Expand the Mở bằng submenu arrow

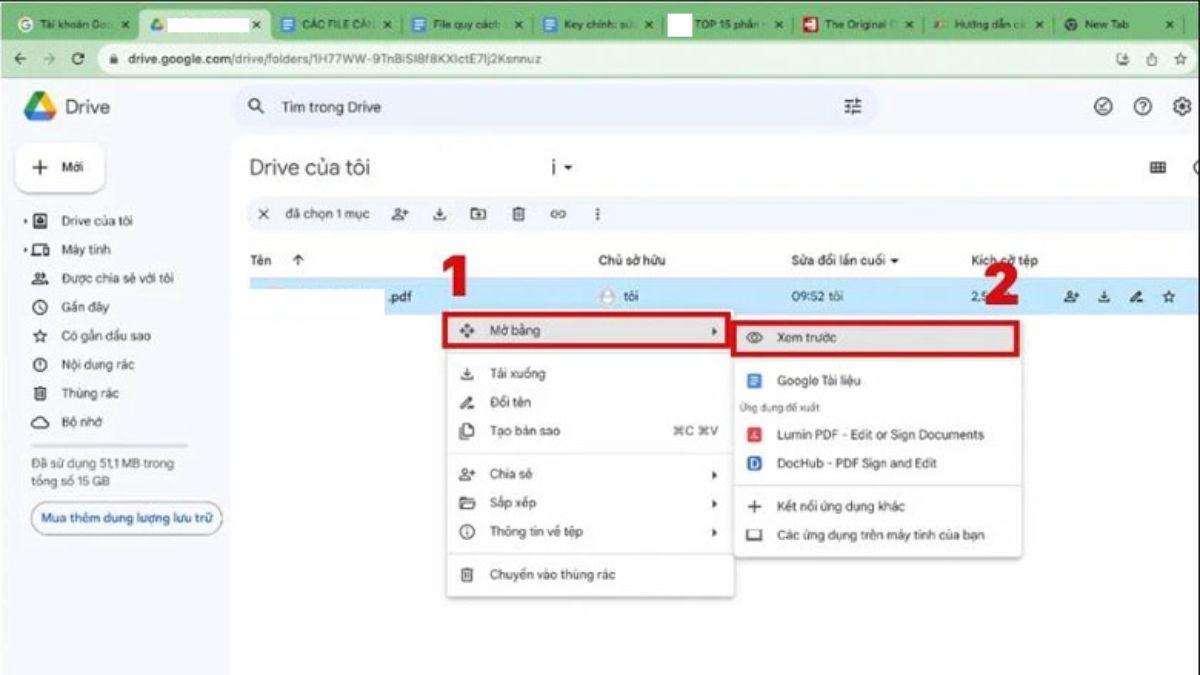pyautogui.click(x=716, y=330)
